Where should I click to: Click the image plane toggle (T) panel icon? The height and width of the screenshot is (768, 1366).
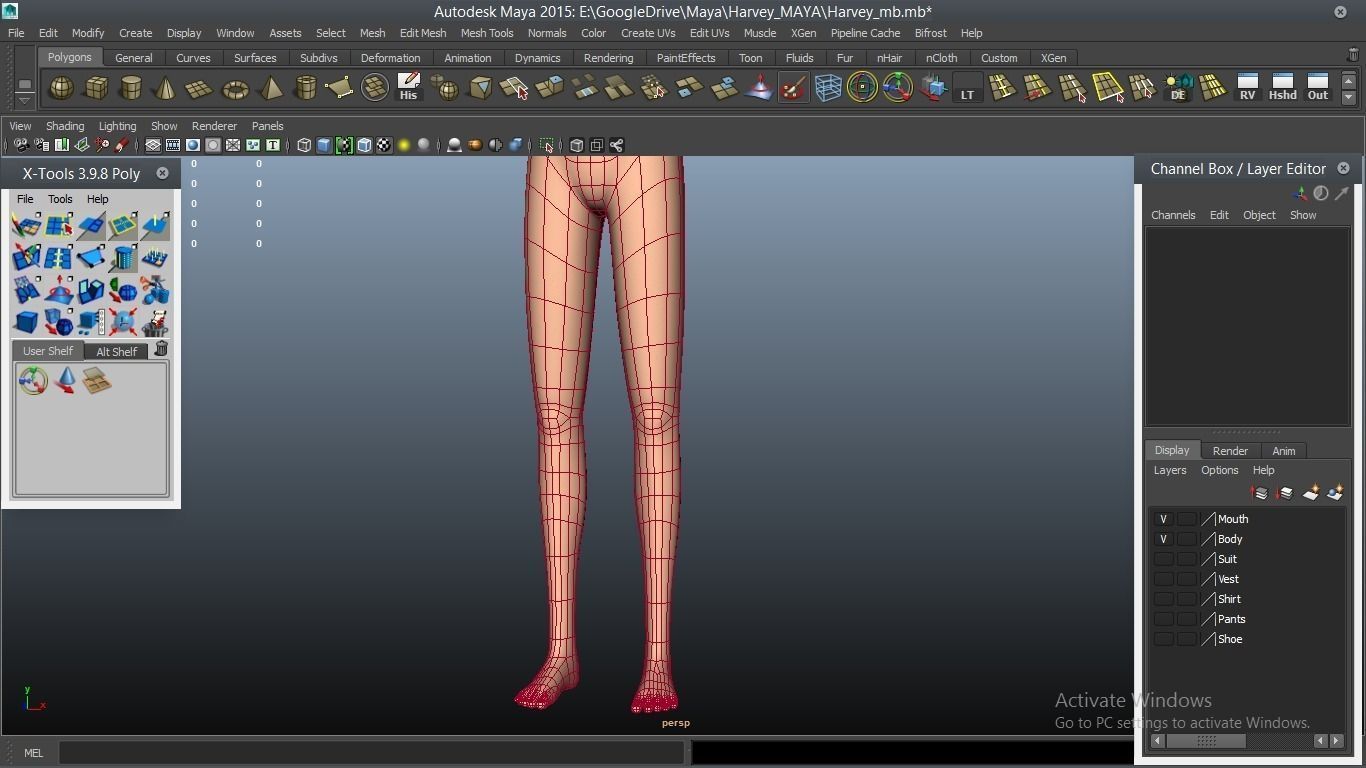click(272, 145)
